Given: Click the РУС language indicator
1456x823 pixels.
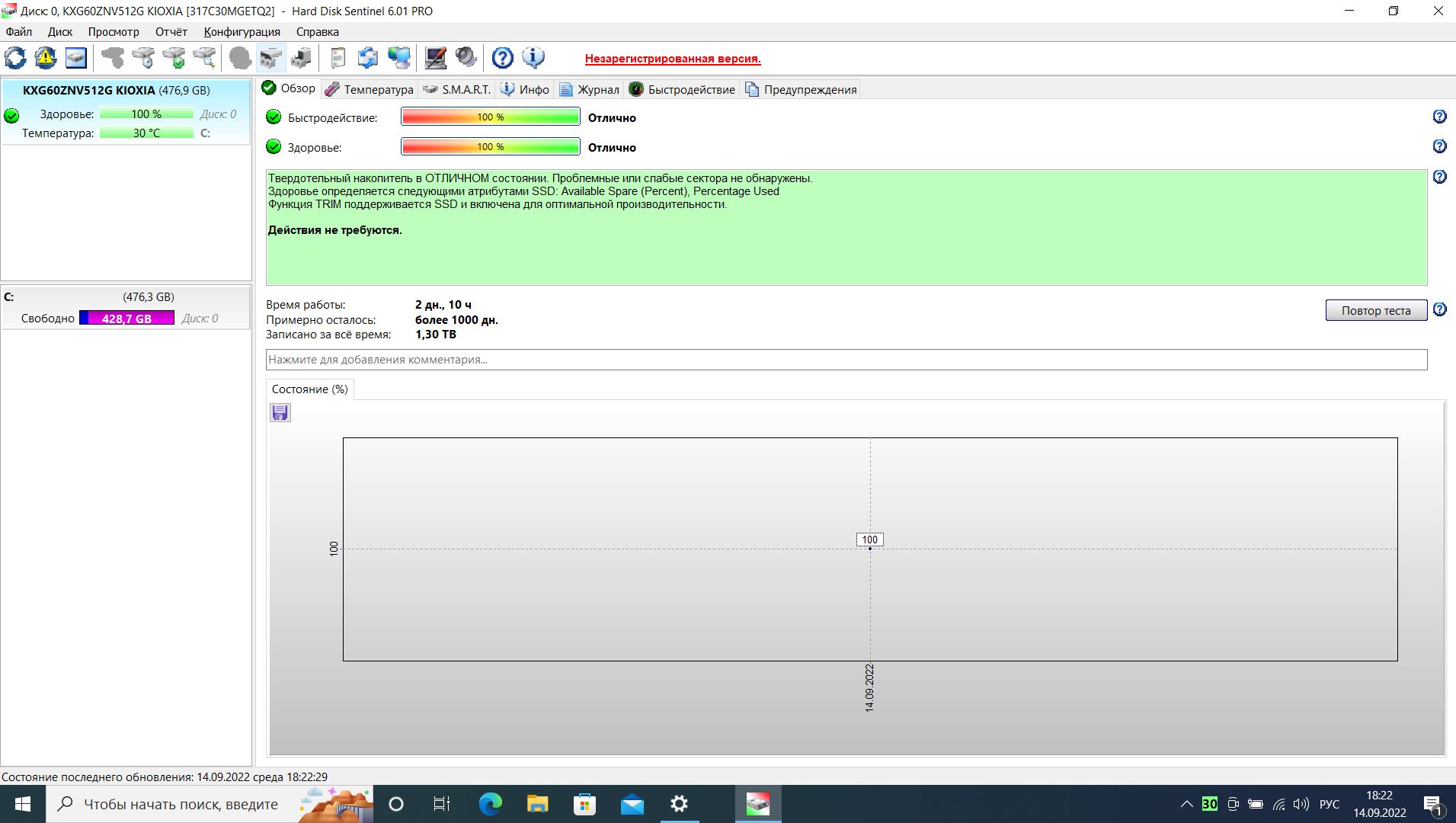Looking at the screenshot, I should coord(1329,804).
